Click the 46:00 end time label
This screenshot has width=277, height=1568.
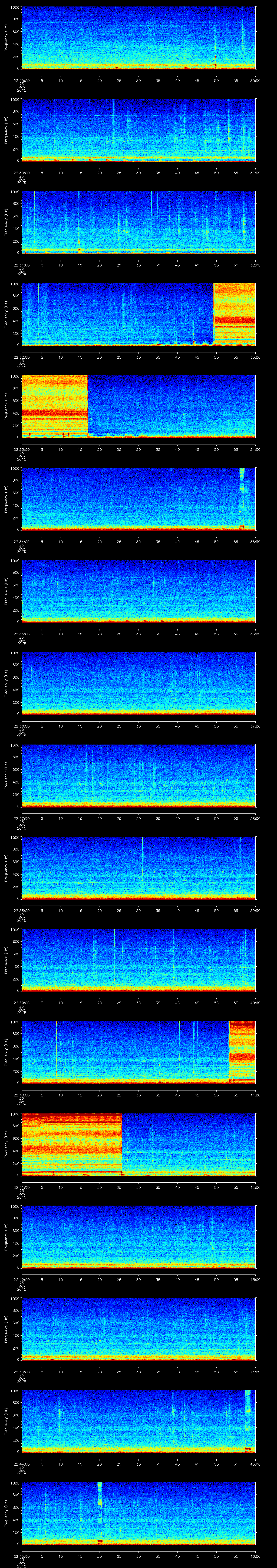(256, 1556)
